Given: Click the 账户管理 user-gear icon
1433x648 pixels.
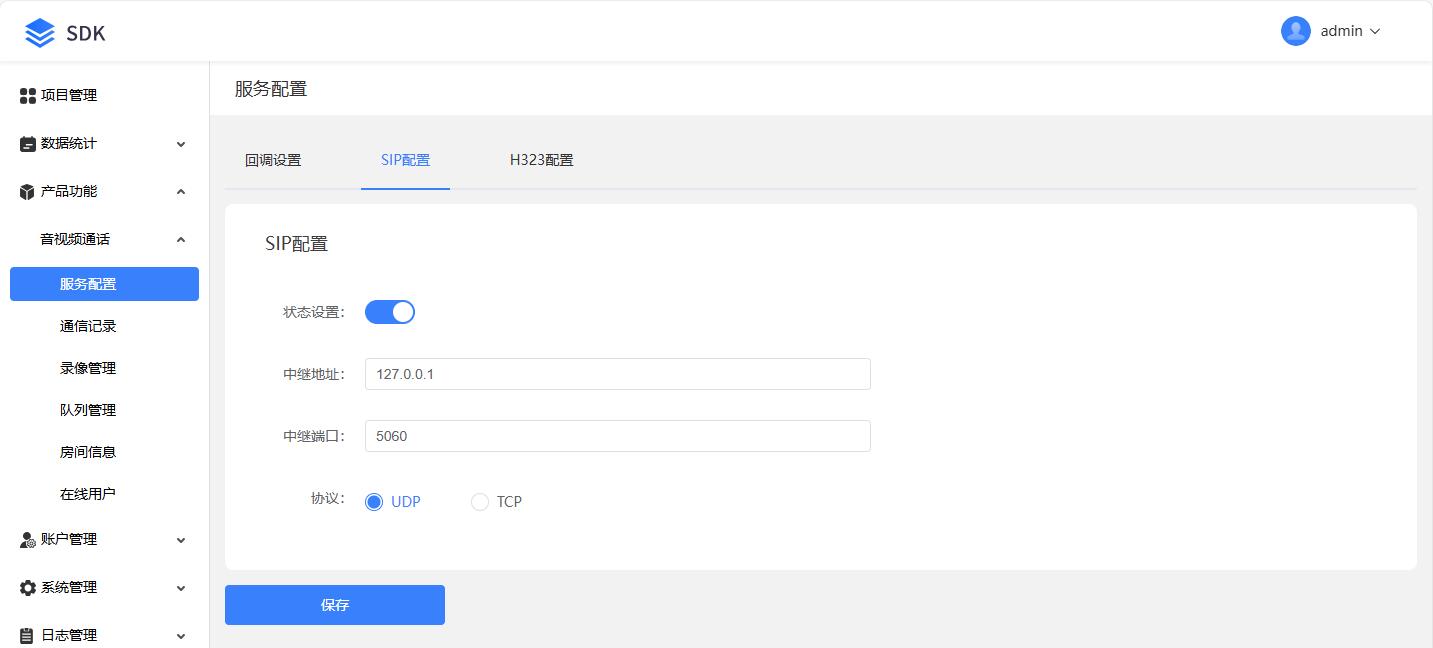Looking at the screenshot, I should click(x=28, y=540).
